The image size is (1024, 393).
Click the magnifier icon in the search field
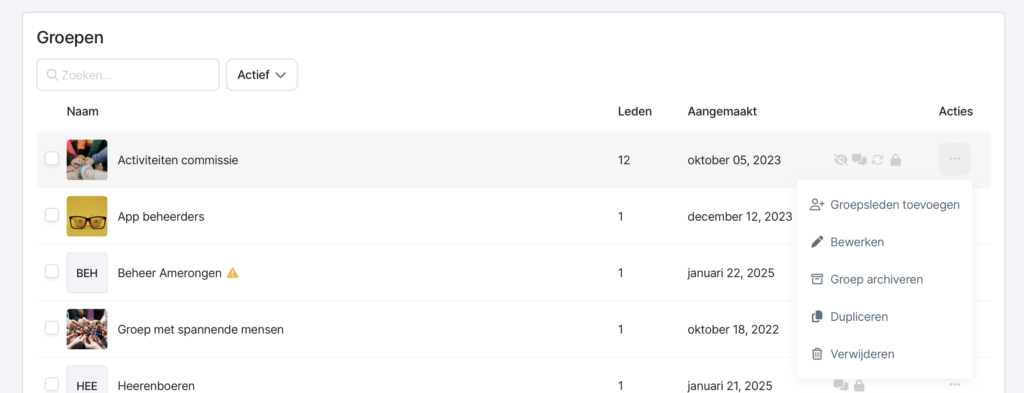pyautogui.click(x=53, y=75)
